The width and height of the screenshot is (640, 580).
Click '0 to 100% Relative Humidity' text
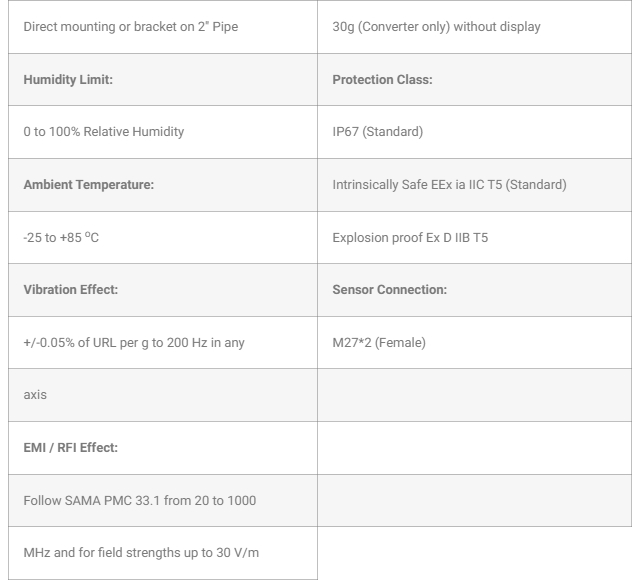104,132
